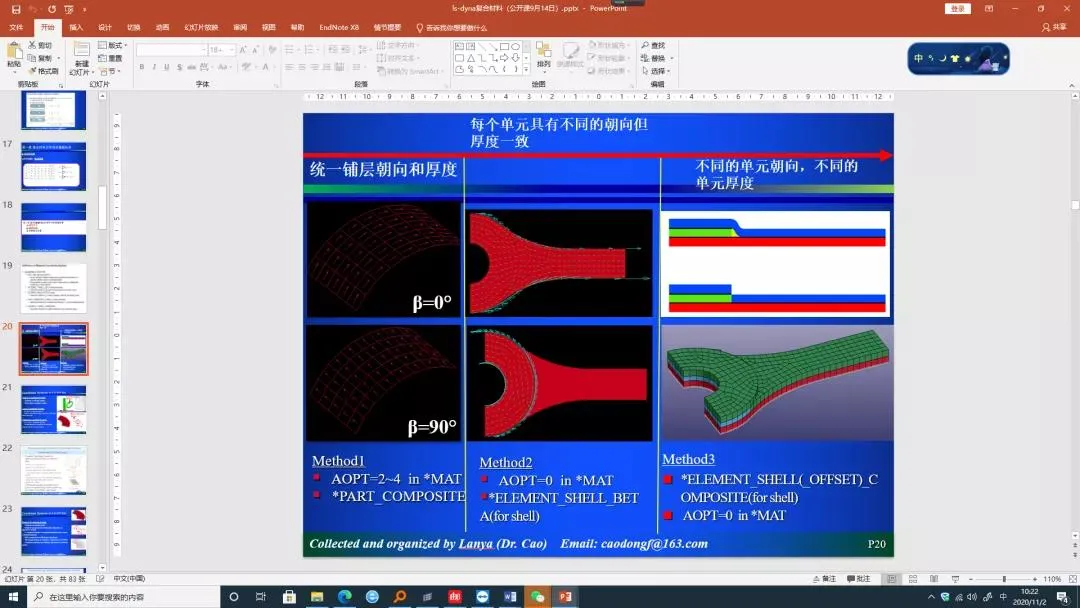Screen dimensions: 1080x608
Task: Click the Windows taskbar search box
Action: [124, 597]
